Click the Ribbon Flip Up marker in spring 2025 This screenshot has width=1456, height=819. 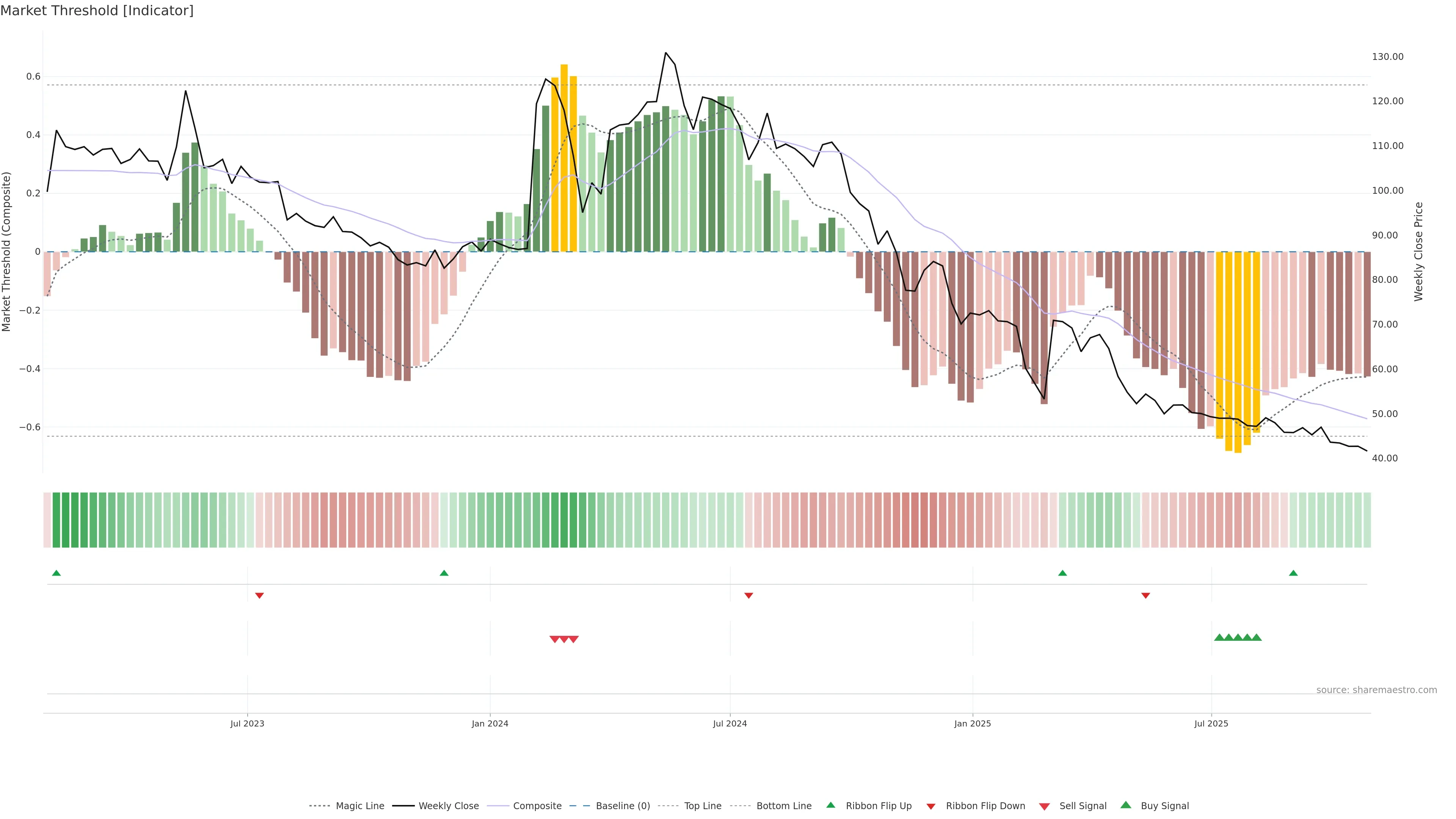[x=1062, y=573]
